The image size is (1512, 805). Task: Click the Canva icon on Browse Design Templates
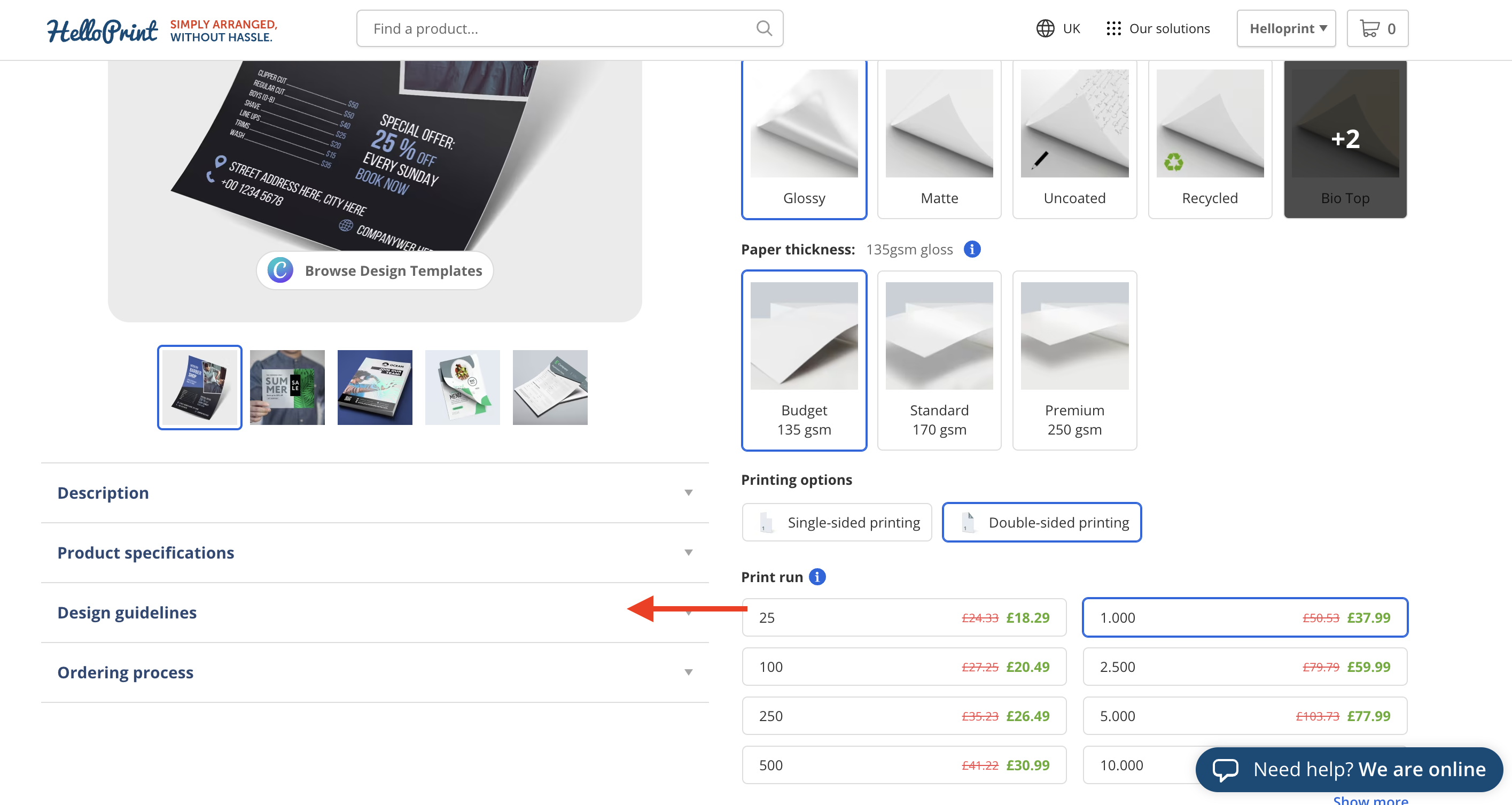tap(280, 270)
